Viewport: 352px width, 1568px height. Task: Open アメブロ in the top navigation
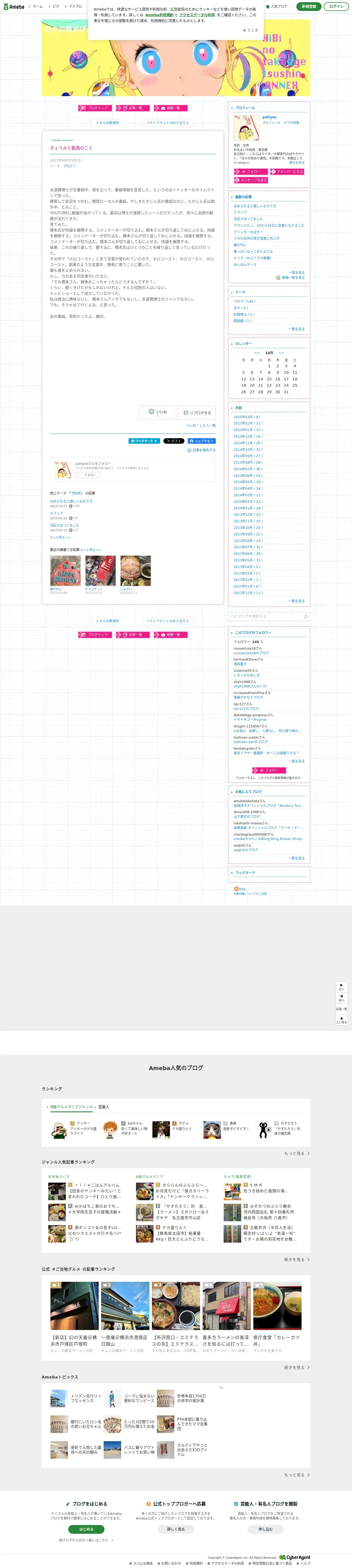click(x=75, y=7)
